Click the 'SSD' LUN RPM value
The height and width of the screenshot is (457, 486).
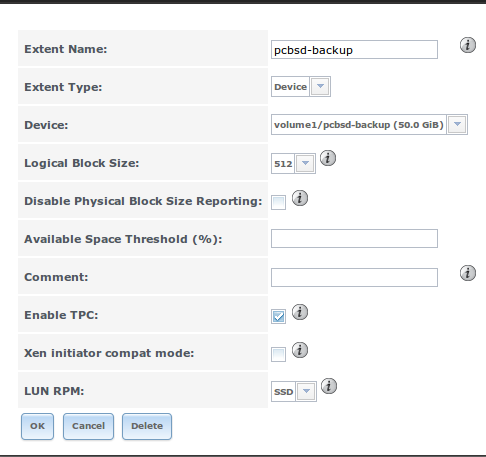[283, 392]
